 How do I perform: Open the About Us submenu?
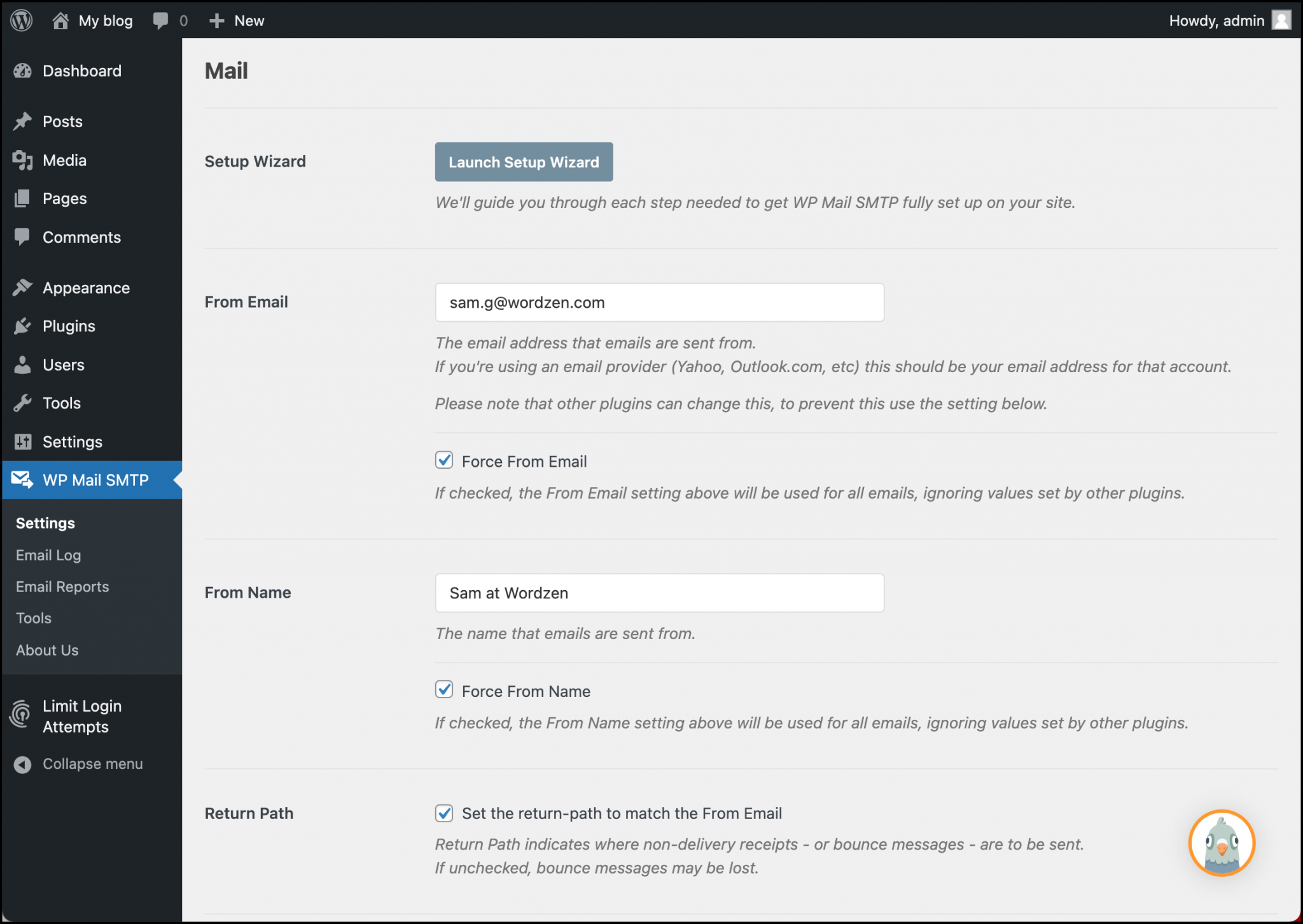tap(47, 650)
